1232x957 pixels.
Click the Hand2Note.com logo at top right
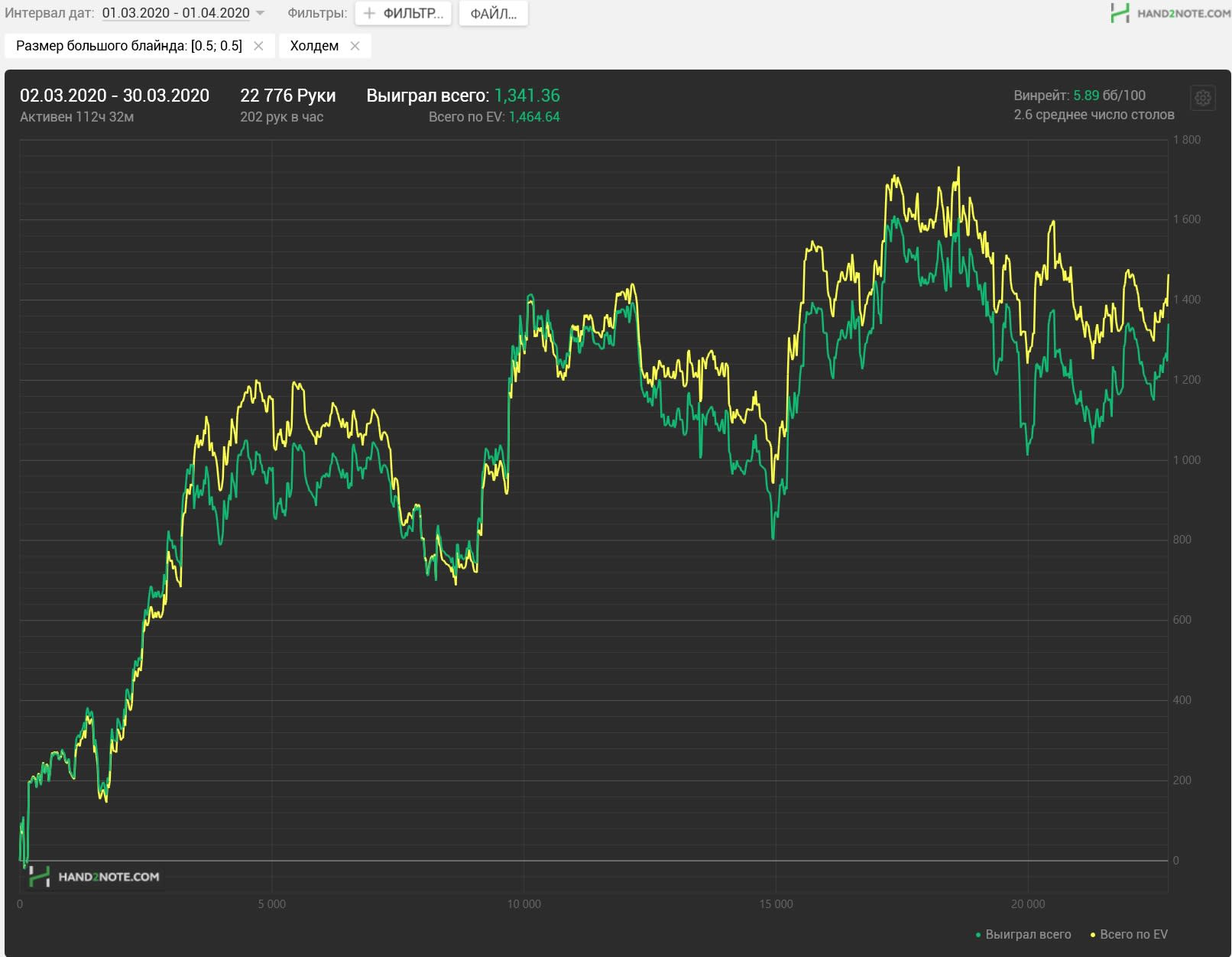coord(1170,12)
